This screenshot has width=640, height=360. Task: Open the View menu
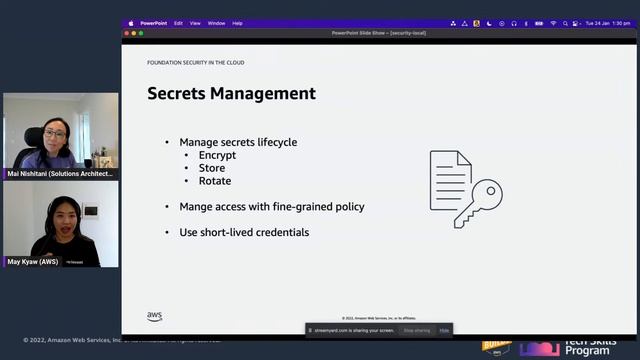click(x=195, y=24)
